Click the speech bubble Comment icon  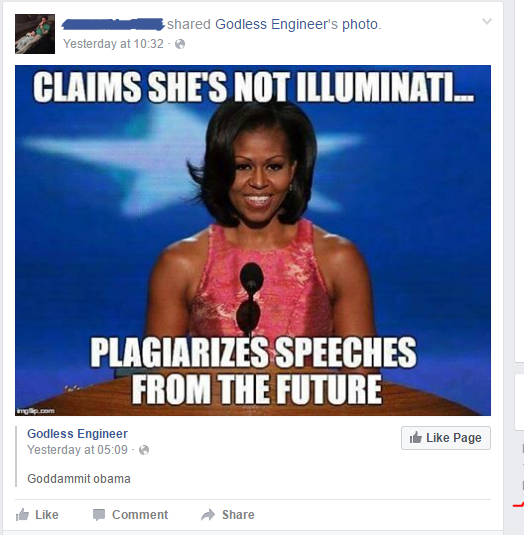point(99,515)
